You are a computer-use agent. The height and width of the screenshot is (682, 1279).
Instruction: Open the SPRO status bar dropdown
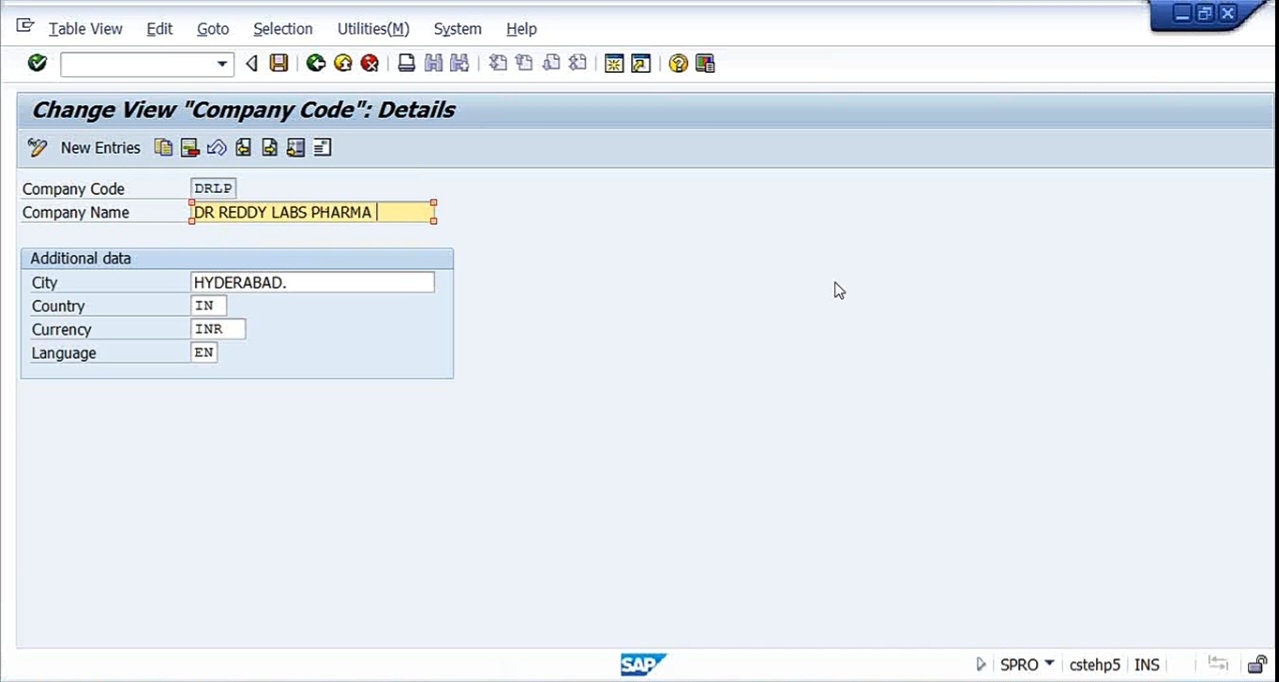[x=1048, y=663]
